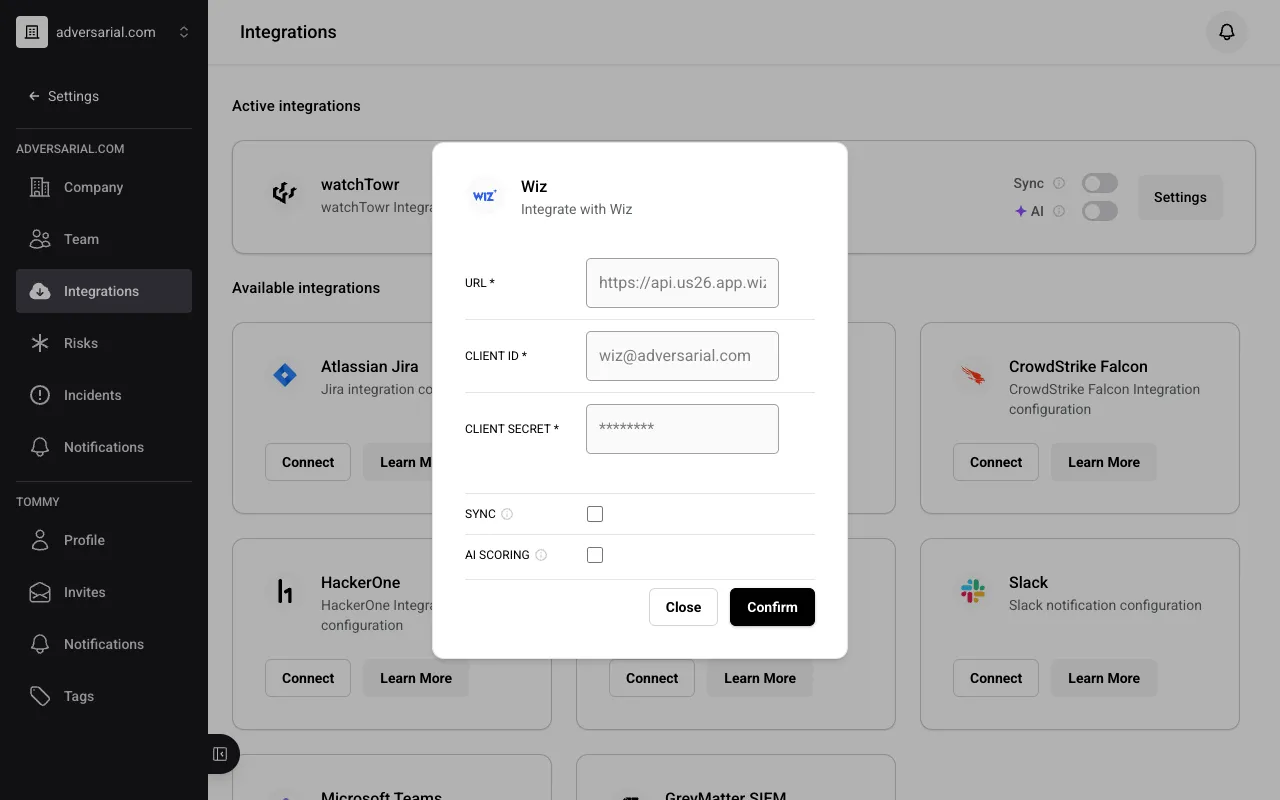
Task: Open the Incidents section
Action: coord(104,395)
